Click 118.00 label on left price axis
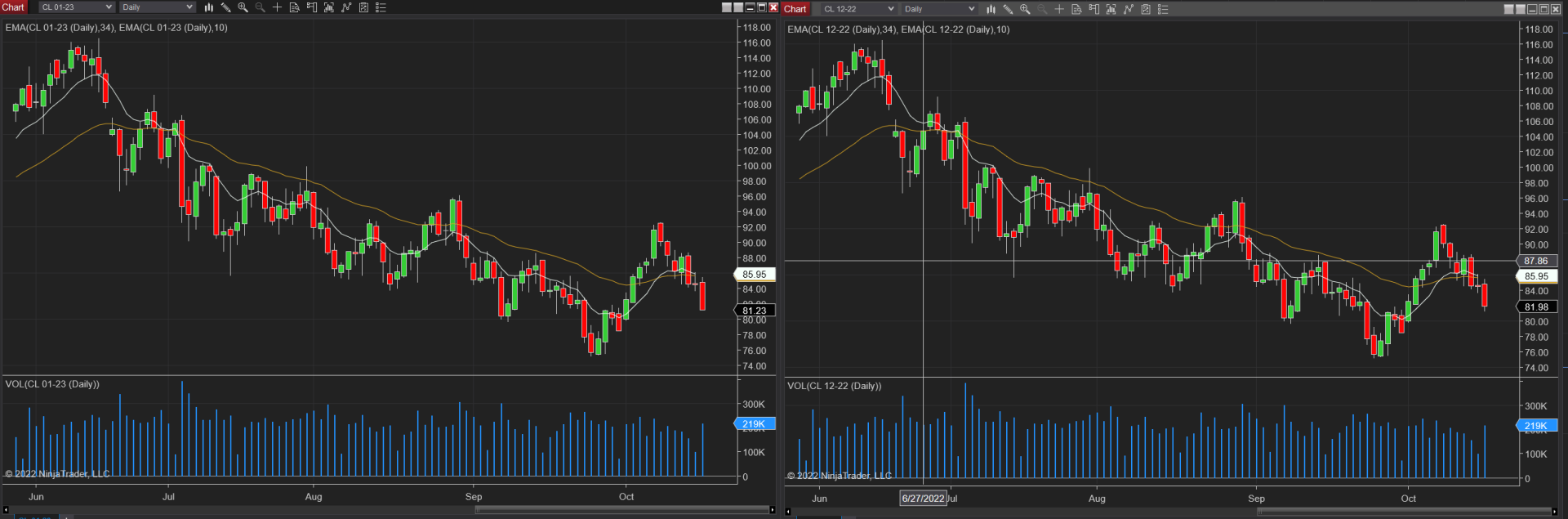This screenshot has height=519, width=1568. (756, 28)
